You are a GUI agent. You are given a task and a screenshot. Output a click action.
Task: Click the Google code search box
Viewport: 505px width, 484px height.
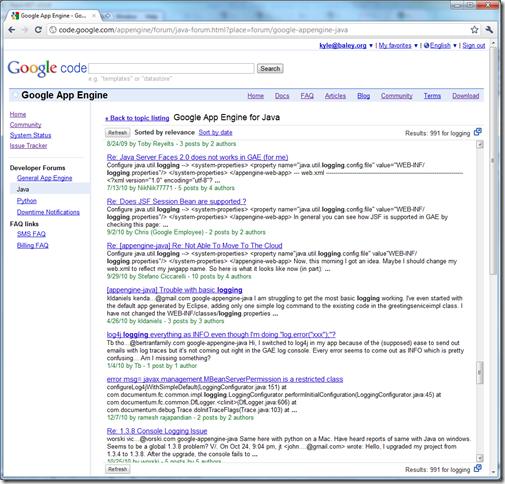tap(171, 68)
